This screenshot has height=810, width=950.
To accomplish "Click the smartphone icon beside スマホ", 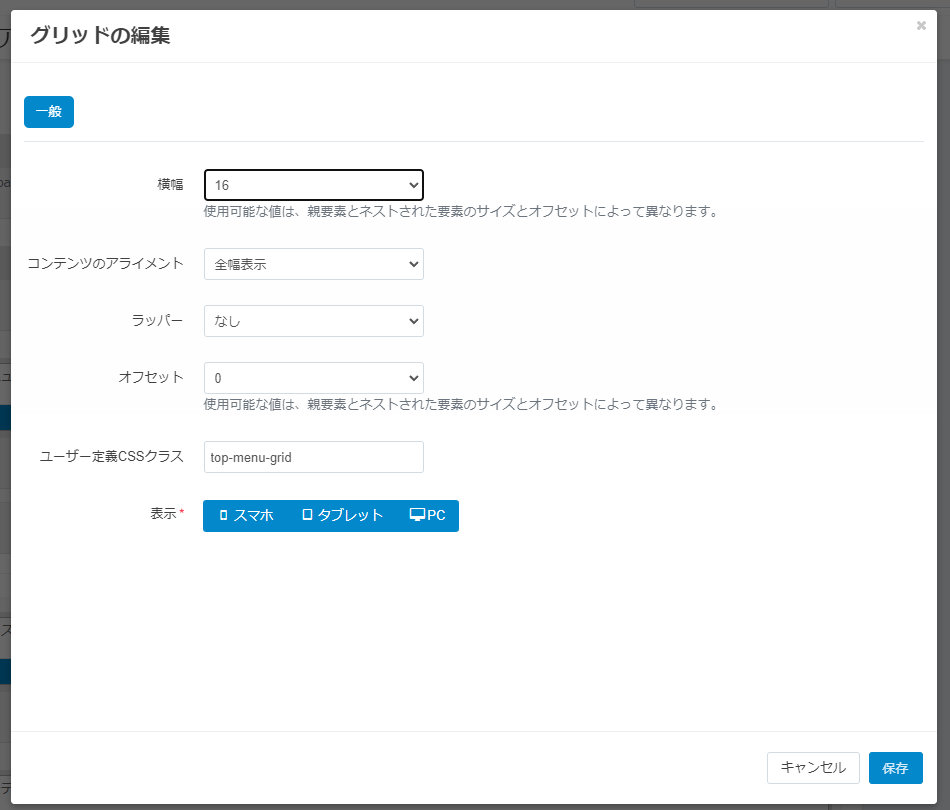I will pos(223,515).
